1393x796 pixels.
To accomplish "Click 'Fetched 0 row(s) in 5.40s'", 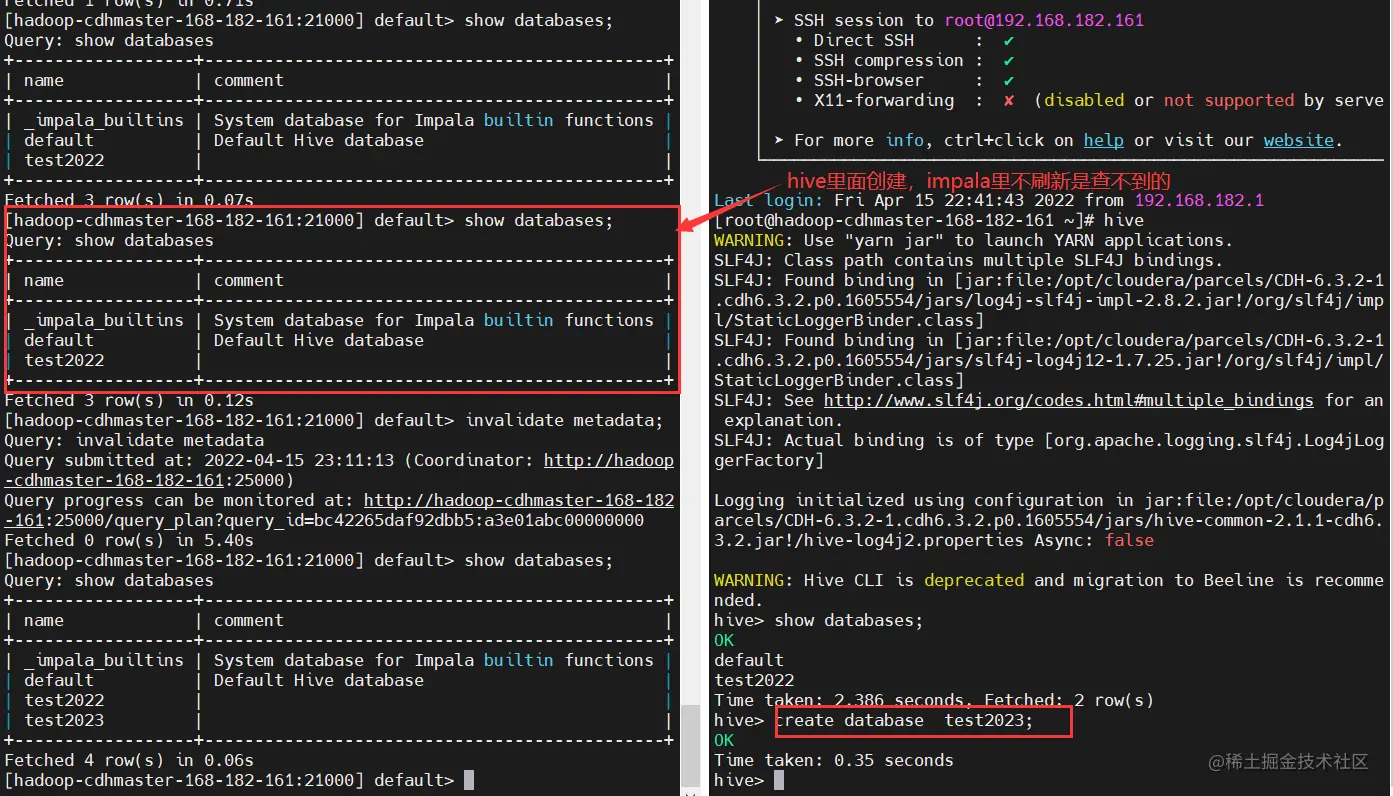I will (129, 540).
